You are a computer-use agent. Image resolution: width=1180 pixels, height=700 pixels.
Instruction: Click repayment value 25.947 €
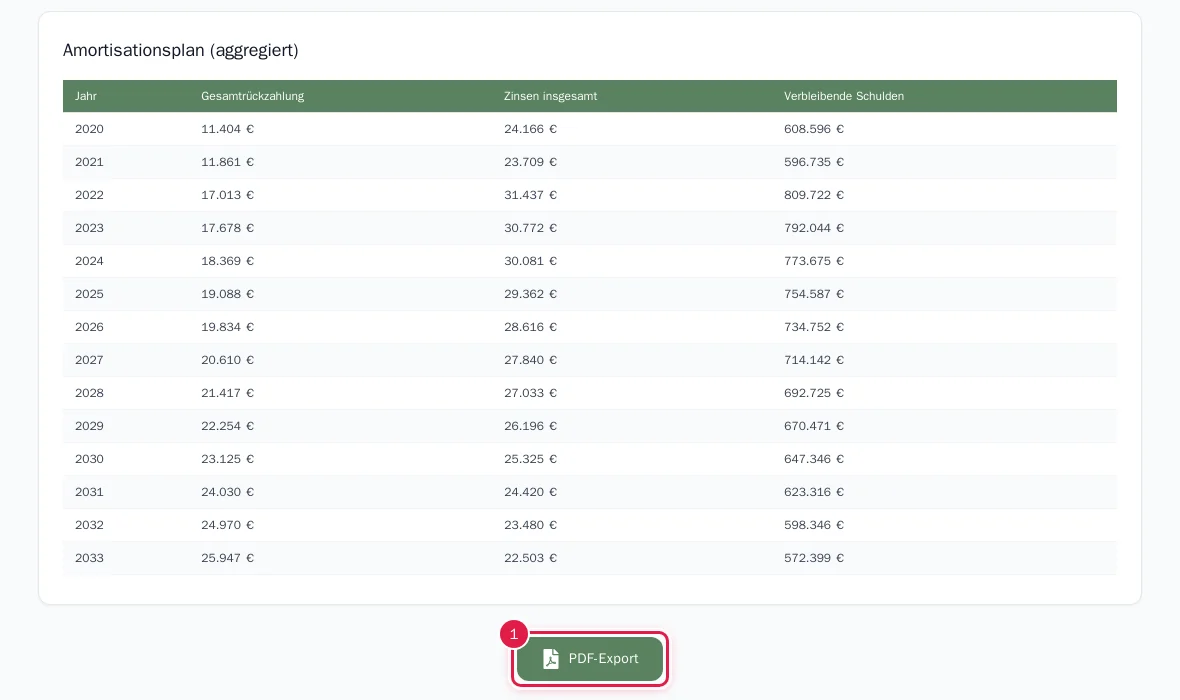pyautogui.click(x=227, y=558)
